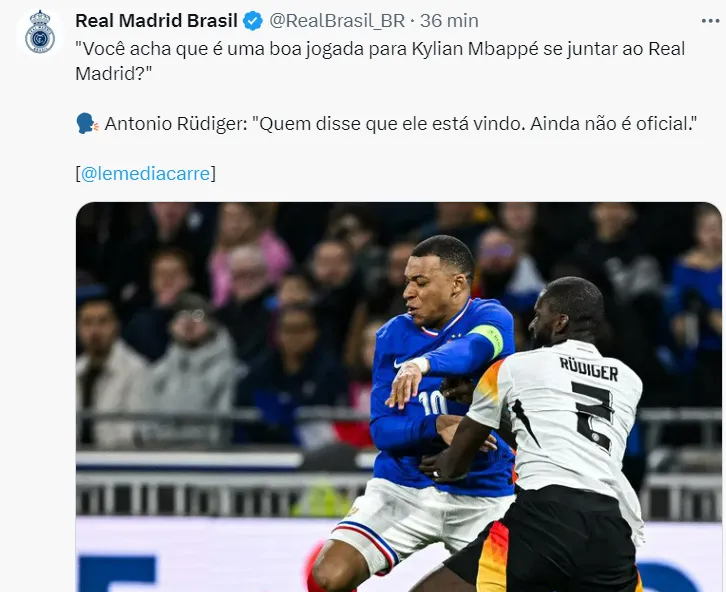Viewport: 726px width, 592px height.
Task: Open the Mbappé and Rüdiger match photo
Action: click(x=399, y=397)
